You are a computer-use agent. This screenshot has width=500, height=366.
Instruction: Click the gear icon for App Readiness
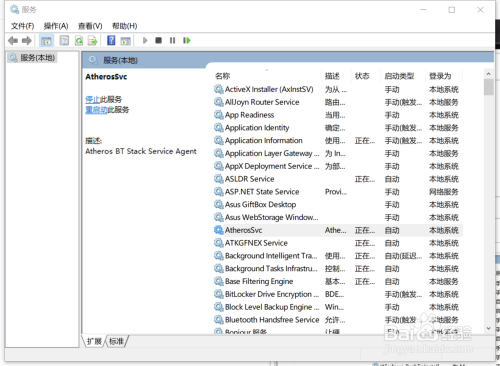[219, 115]
